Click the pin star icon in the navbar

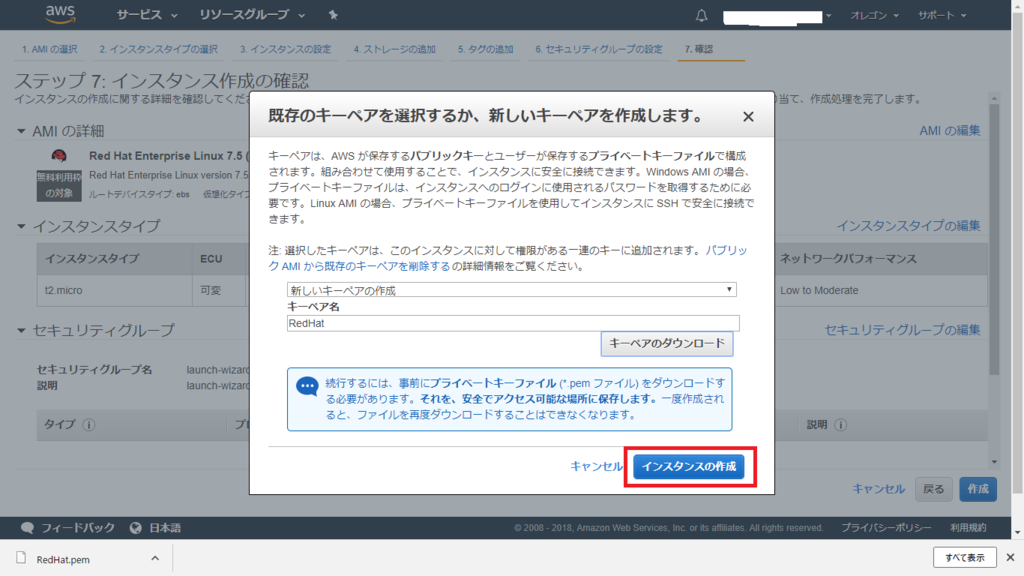click(x=331, y=15)
